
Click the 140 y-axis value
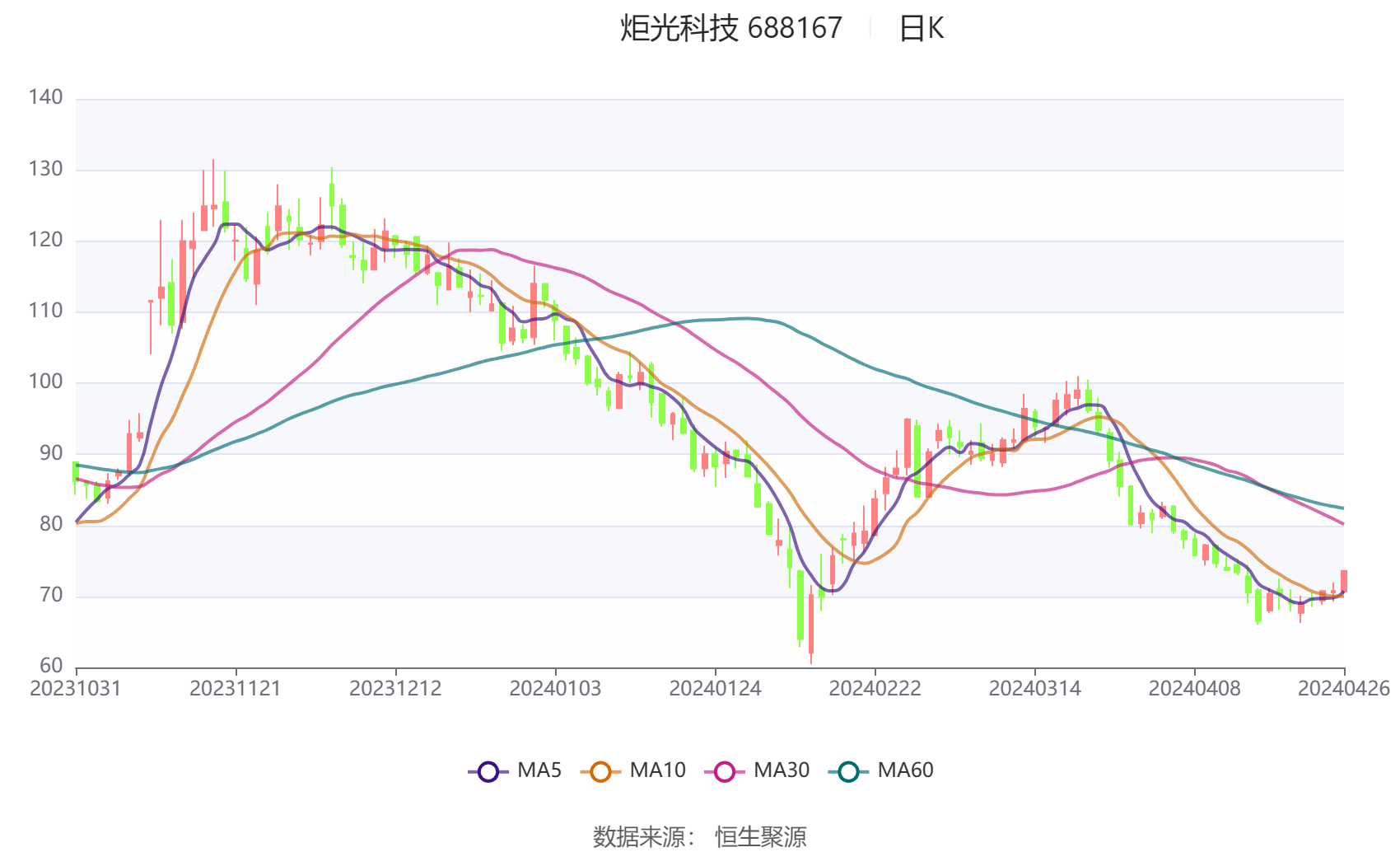[45, 97]
